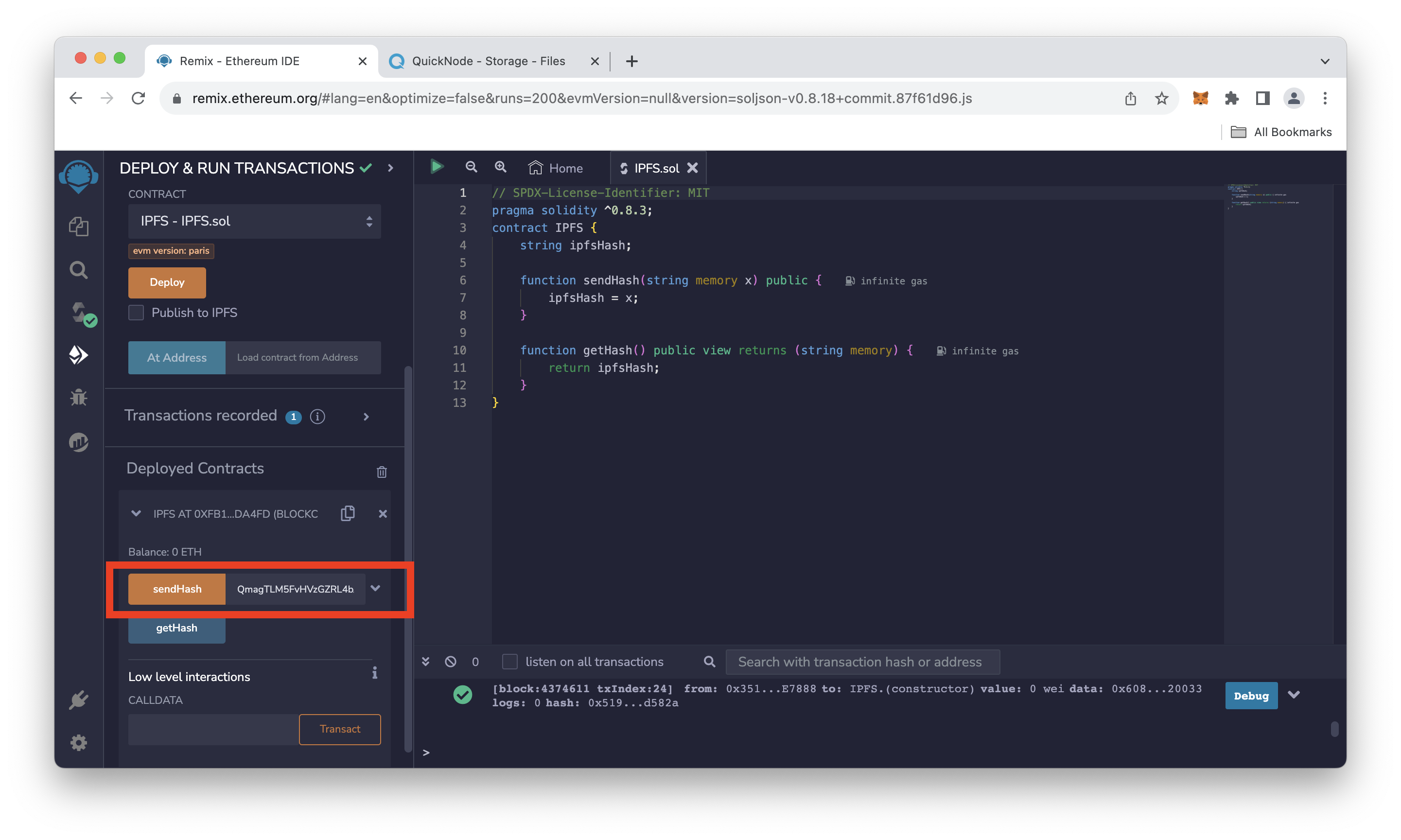This screenshot has height=840, width=1401.
Task: Delete all deployed contracts trash icon
Action: pyautogui.click(x=382, y=472)
